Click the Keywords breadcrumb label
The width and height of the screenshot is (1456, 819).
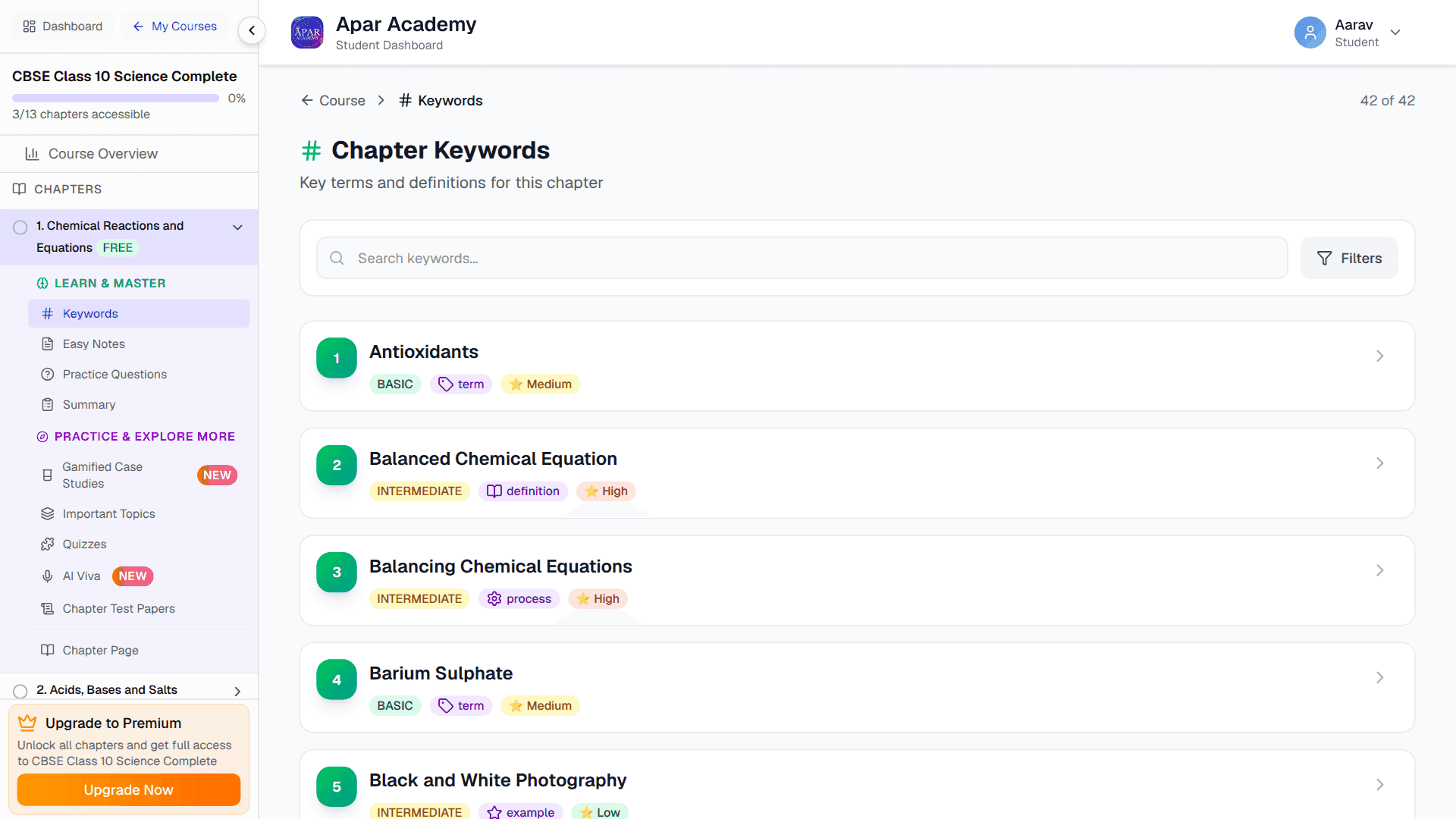pos(450,101)
